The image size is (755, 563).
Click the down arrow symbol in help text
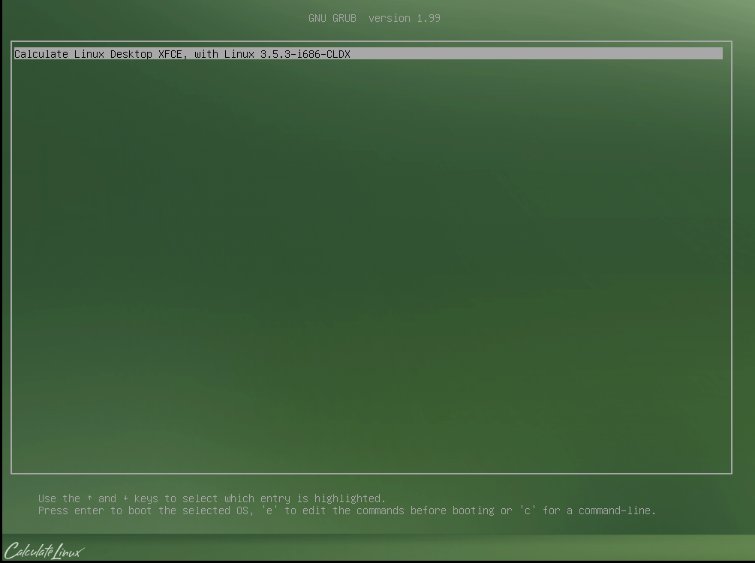[125, 498]
